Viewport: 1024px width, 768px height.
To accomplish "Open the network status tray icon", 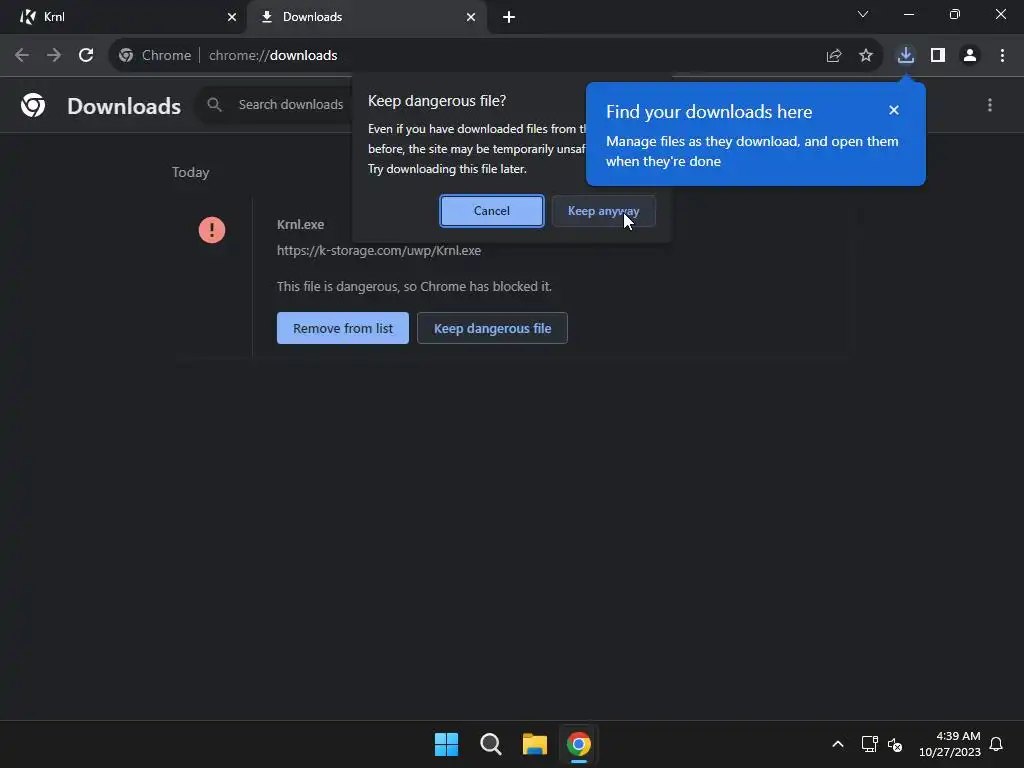I will point(869,744).
